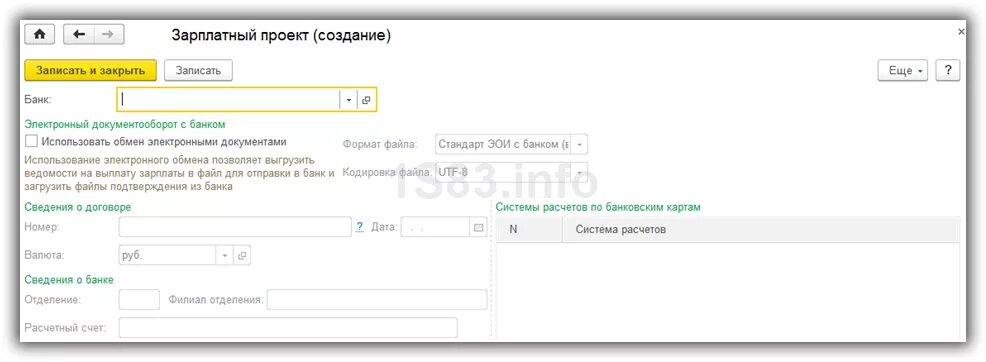This screenshot has height=362, width=986.
Task: Click the Отделение input field
Action: (x=139, y=300)
